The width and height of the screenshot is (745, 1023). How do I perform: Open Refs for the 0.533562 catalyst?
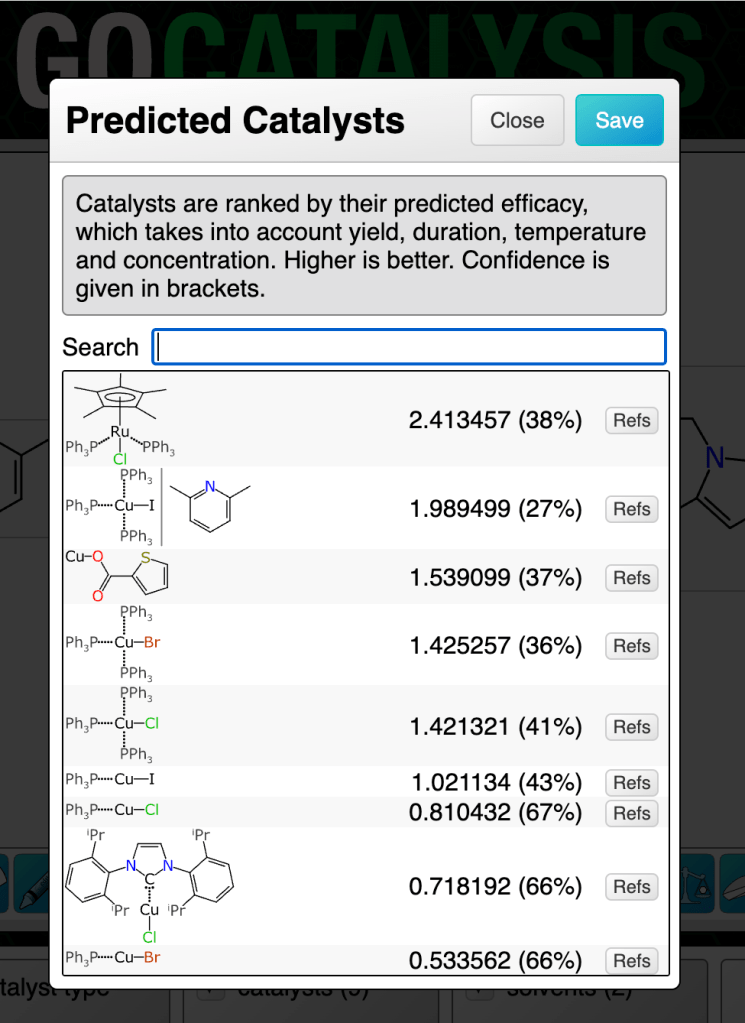[632, 961]
